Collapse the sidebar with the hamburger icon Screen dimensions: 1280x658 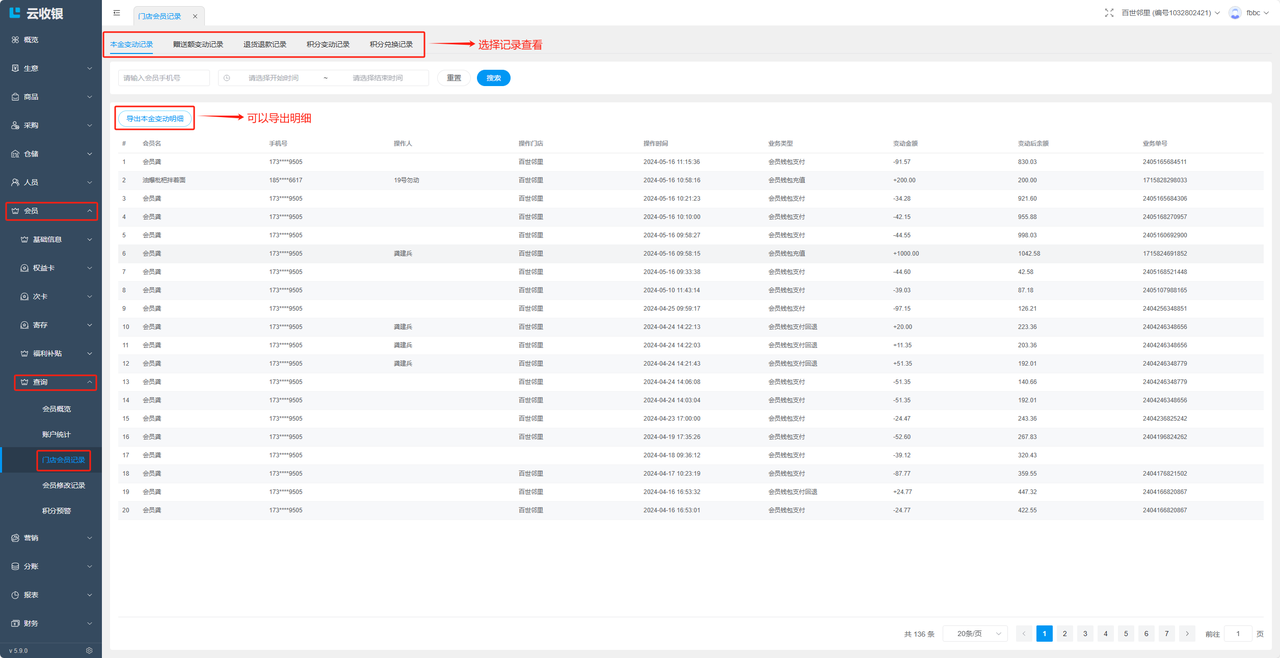pos(117,13)
